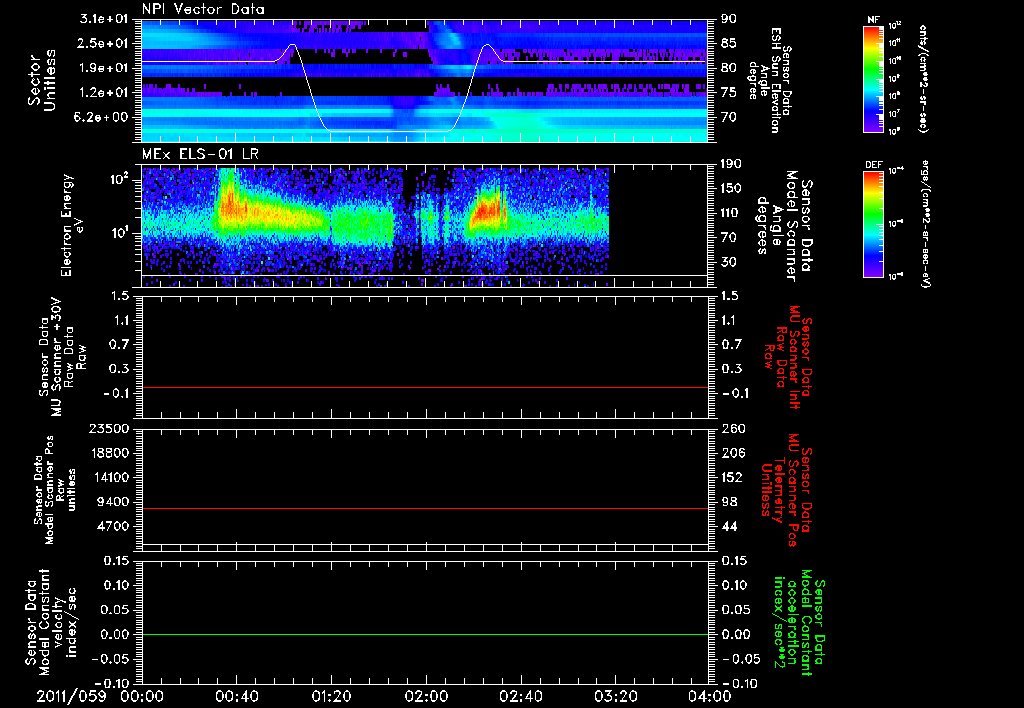Click the "Sector Unitless" axis title
This screenshot has width=1024, height=708.
click(42, 80)
